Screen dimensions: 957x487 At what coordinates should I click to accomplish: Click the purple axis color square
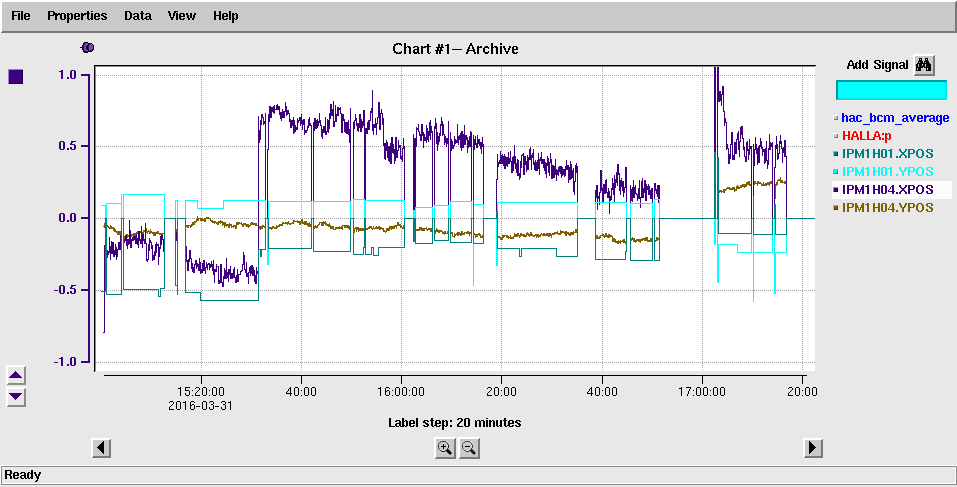click(x=16, y=76)
